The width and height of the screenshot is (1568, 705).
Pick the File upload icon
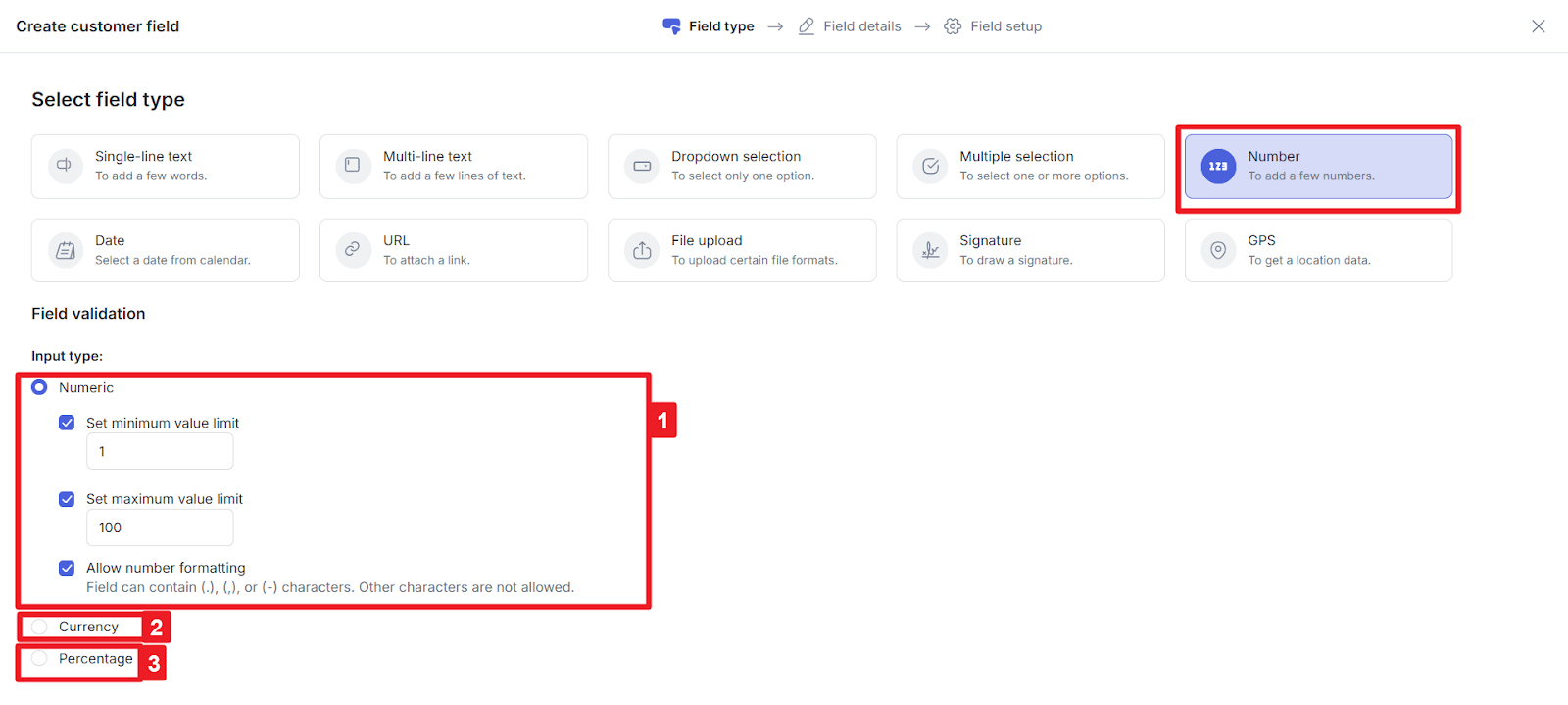(642, 250)
